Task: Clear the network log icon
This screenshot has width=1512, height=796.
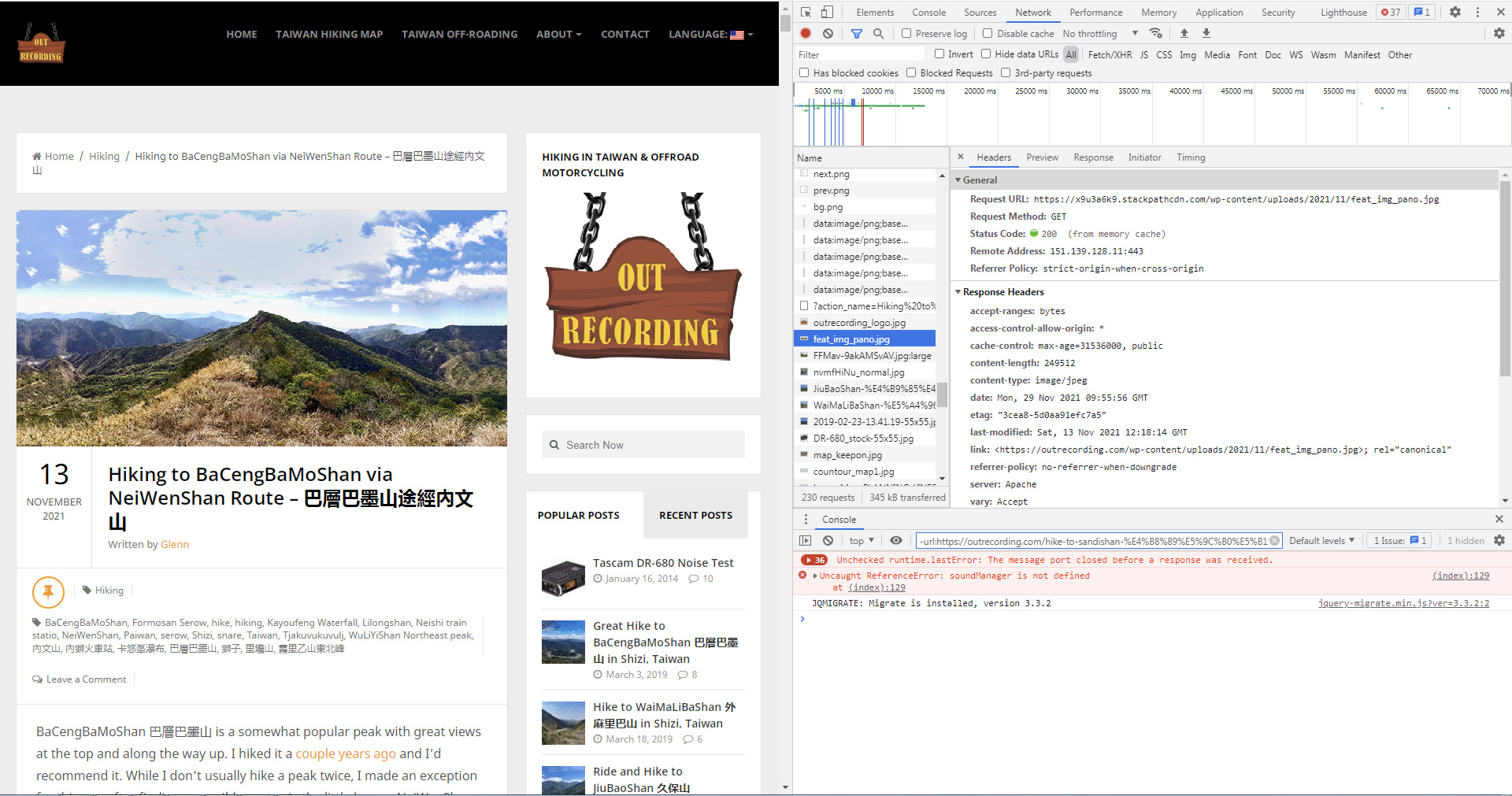Action: [x=828, y=33]
